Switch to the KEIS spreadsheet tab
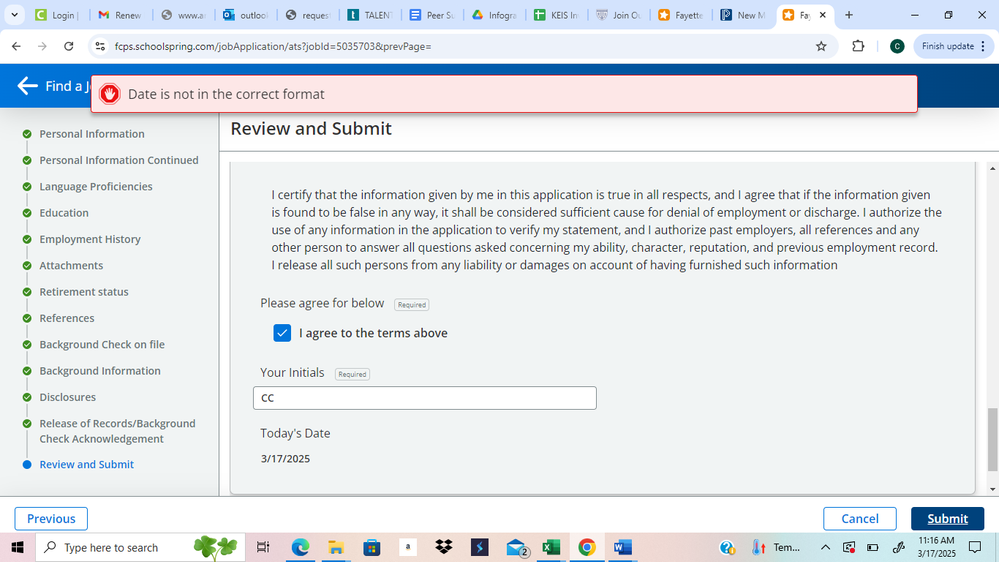Viewport: 999px width, 562px height. pos(556,15)
